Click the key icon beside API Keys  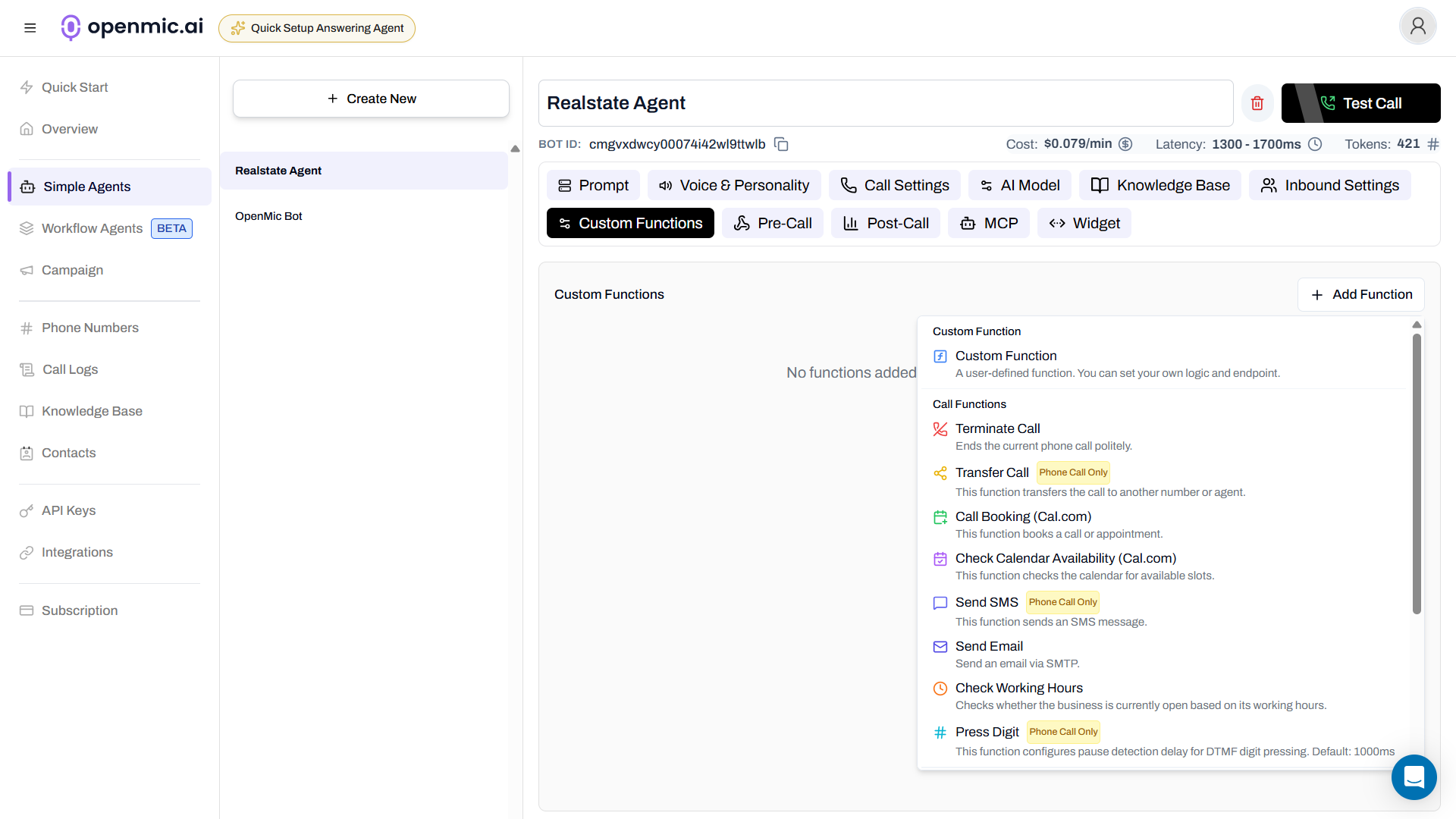click(x=27, y=510)
